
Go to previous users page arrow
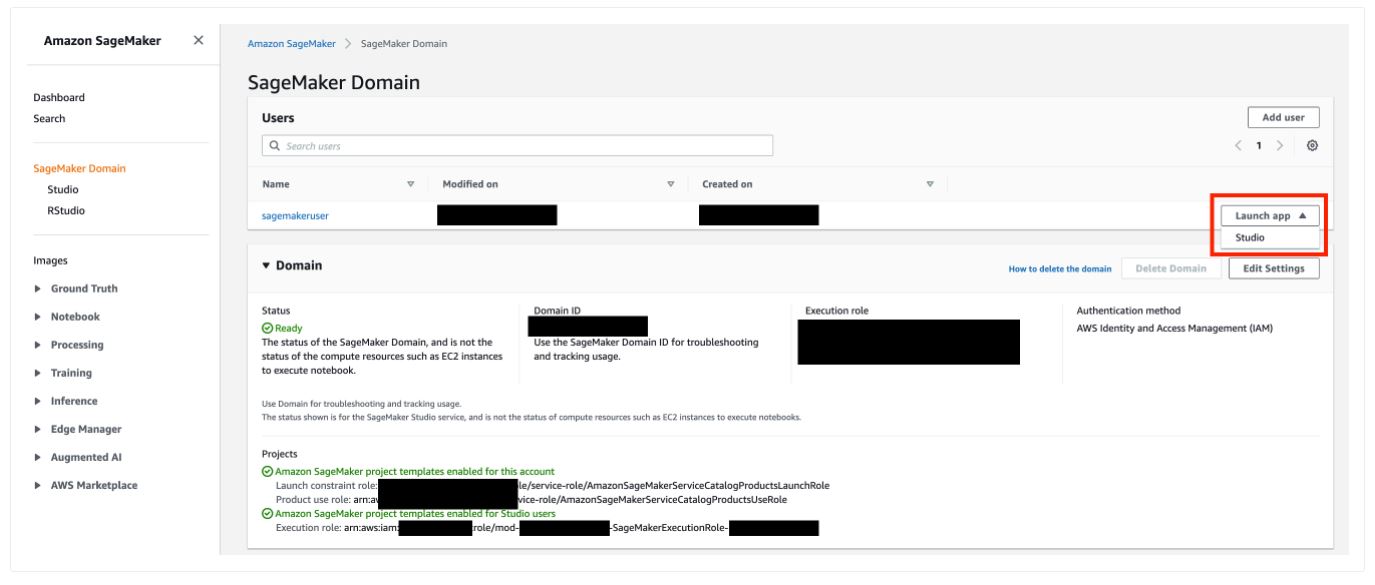1238,146
